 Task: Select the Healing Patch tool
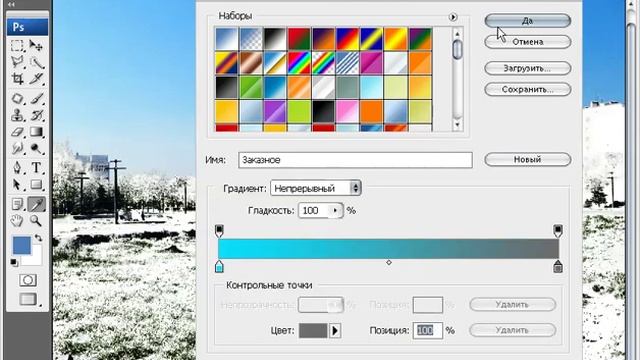pos(17,99)
